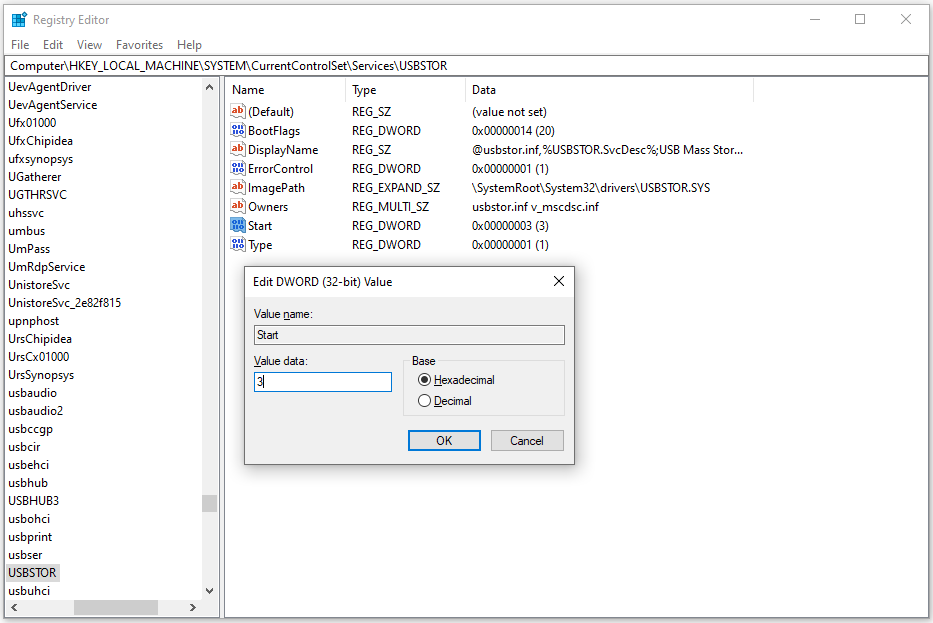Select the USBSTOR key in the tree

coord(32,572)
